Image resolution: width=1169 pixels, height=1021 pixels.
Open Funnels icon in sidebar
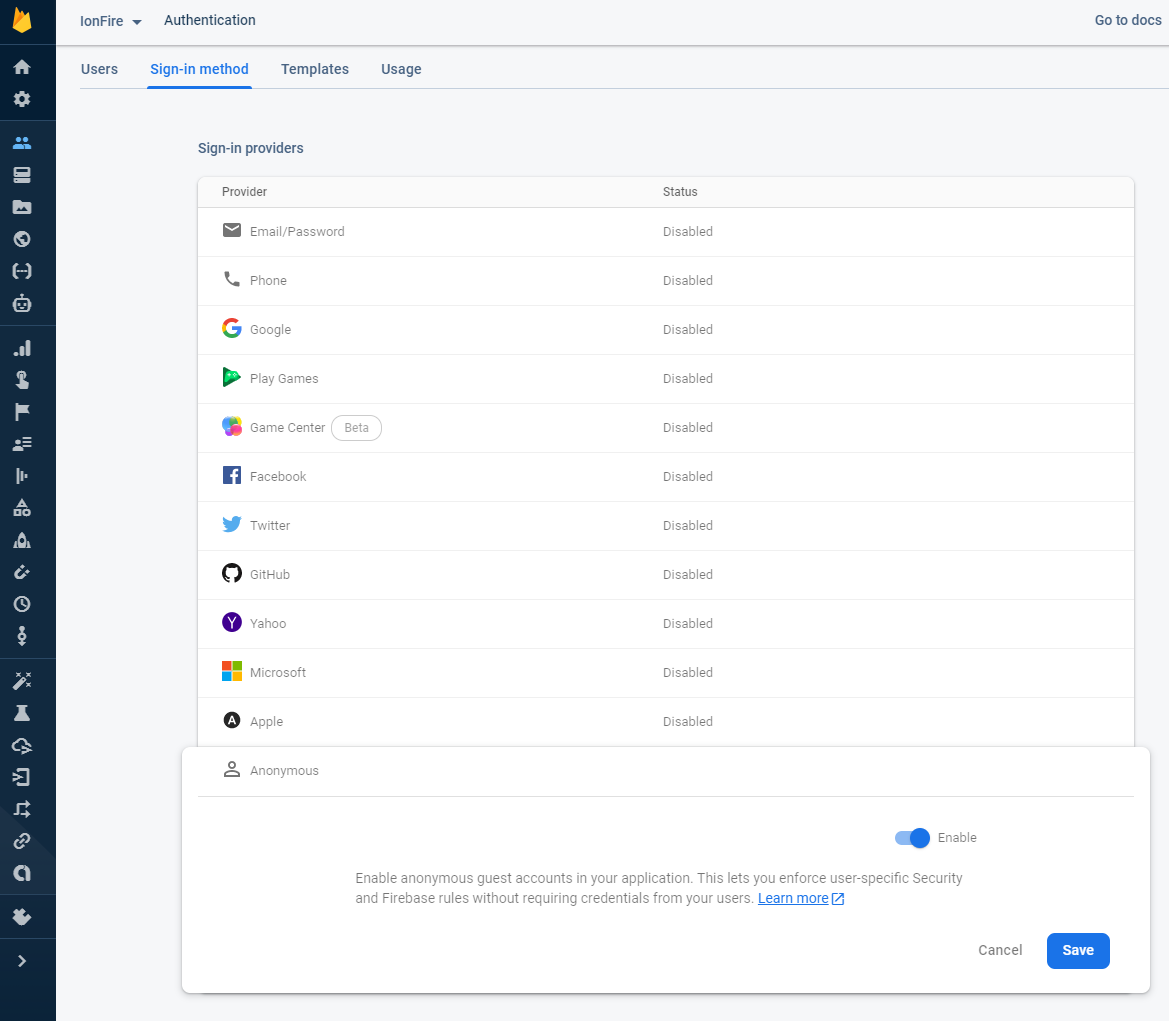22,476
